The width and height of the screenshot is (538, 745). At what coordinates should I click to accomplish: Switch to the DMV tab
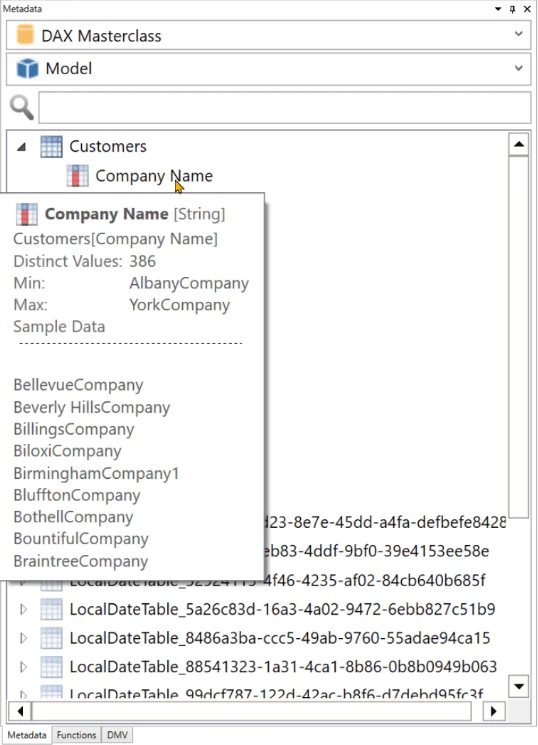tap(117, 735)
